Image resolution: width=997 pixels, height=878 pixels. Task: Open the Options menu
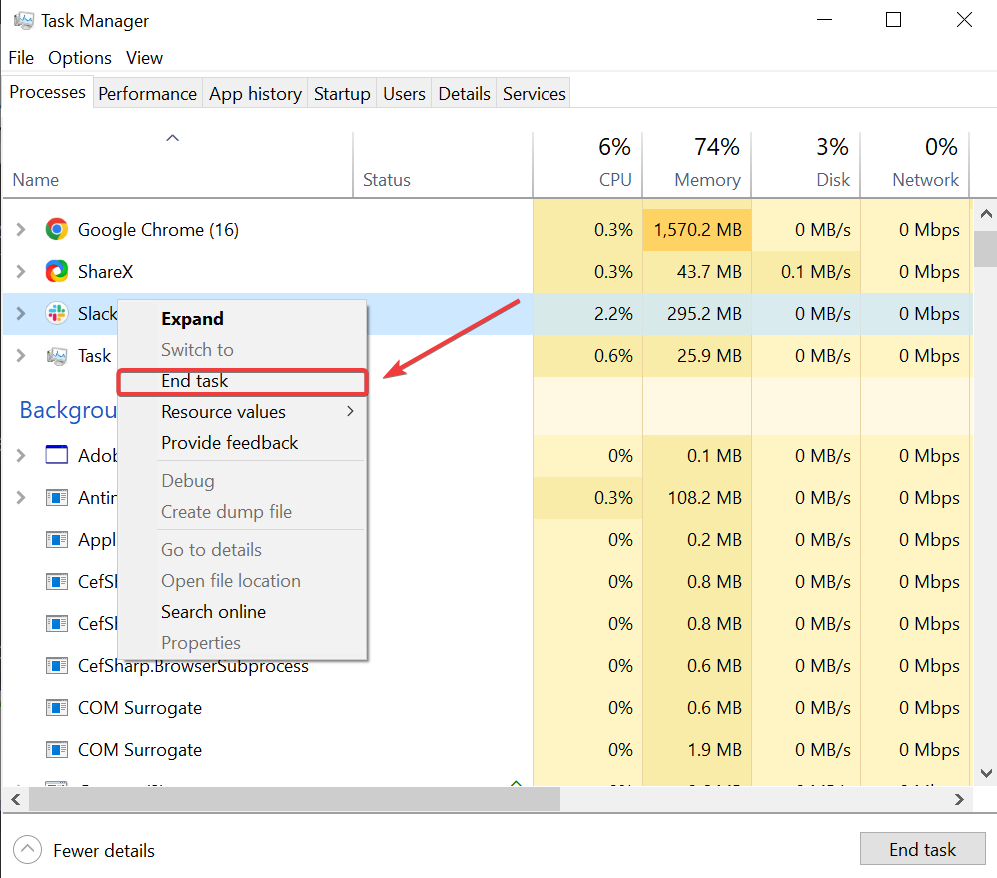(80, 58)
